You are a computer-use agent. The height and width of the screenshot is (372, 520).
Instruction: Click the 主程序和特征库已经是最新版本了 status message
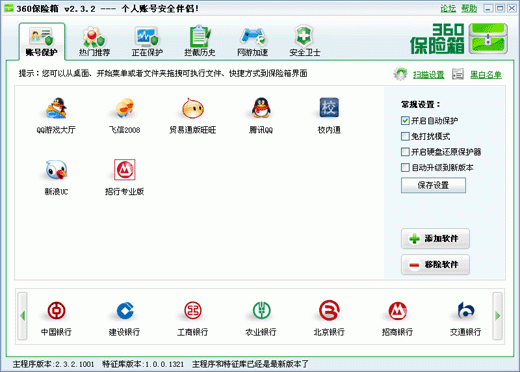(250, 364)
